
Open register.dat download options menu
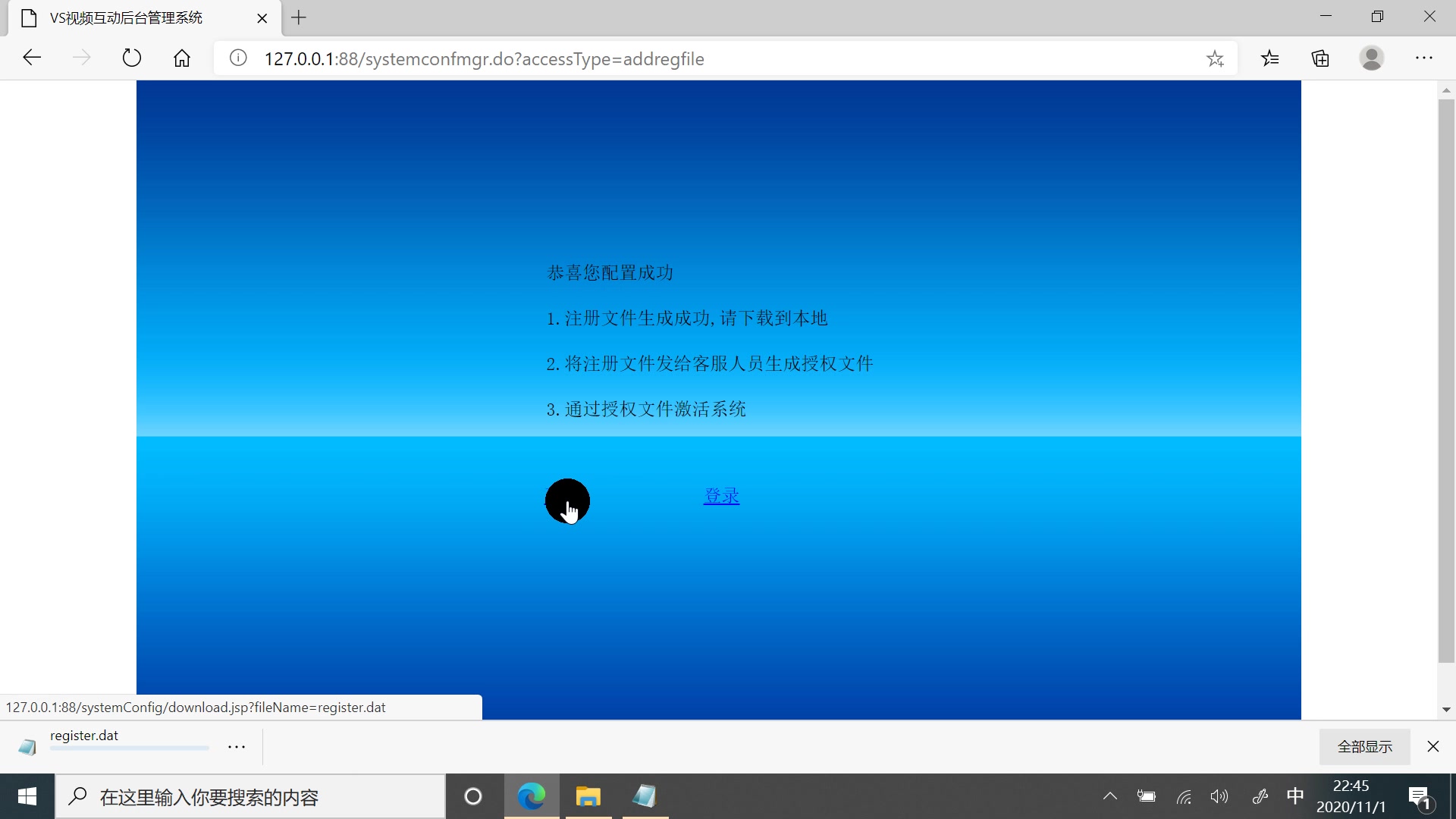[x=237, y=747]
